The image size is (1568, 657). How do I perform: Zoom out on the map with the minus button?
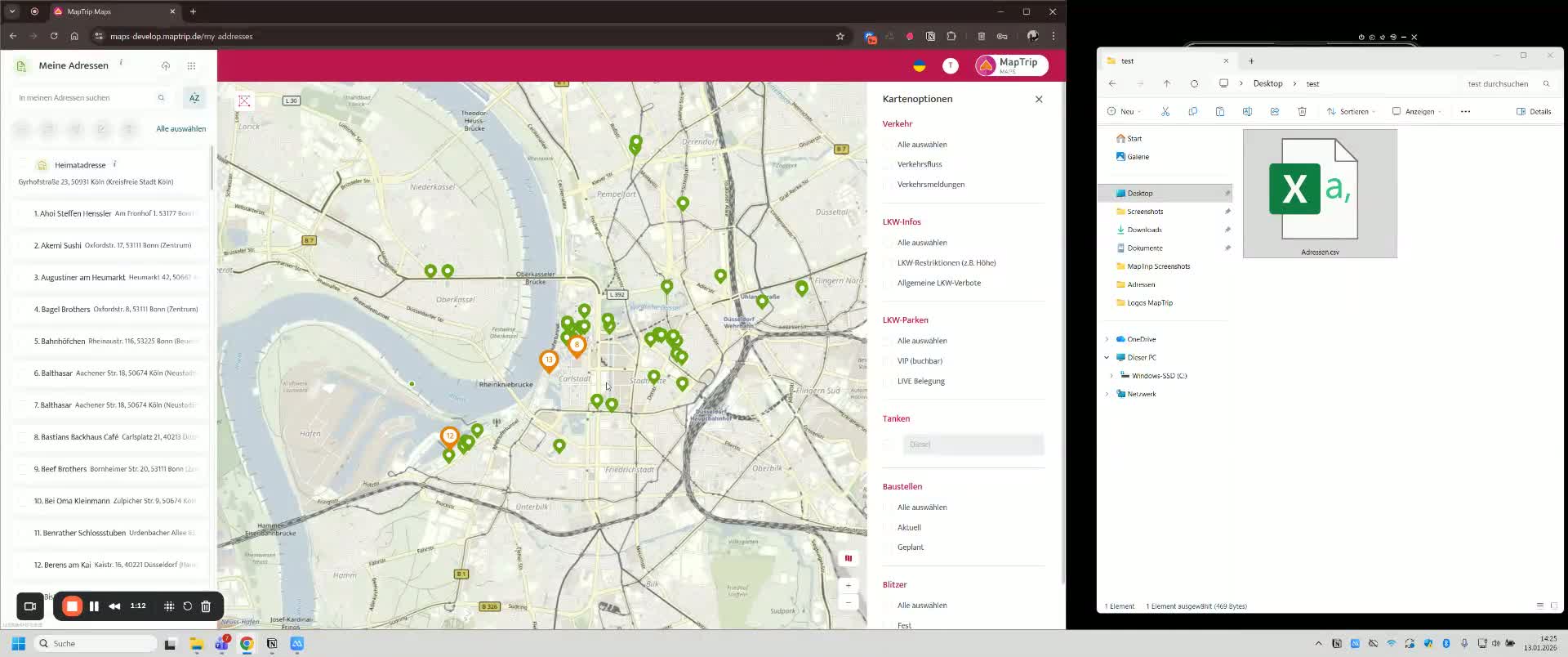pos(848,602)
